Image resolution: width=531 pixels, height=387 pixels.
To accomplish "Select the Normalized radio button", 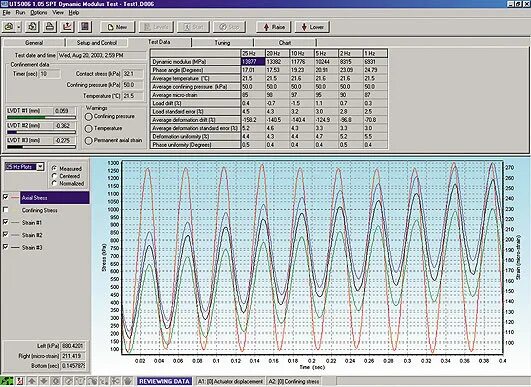I will click(54, 183).
